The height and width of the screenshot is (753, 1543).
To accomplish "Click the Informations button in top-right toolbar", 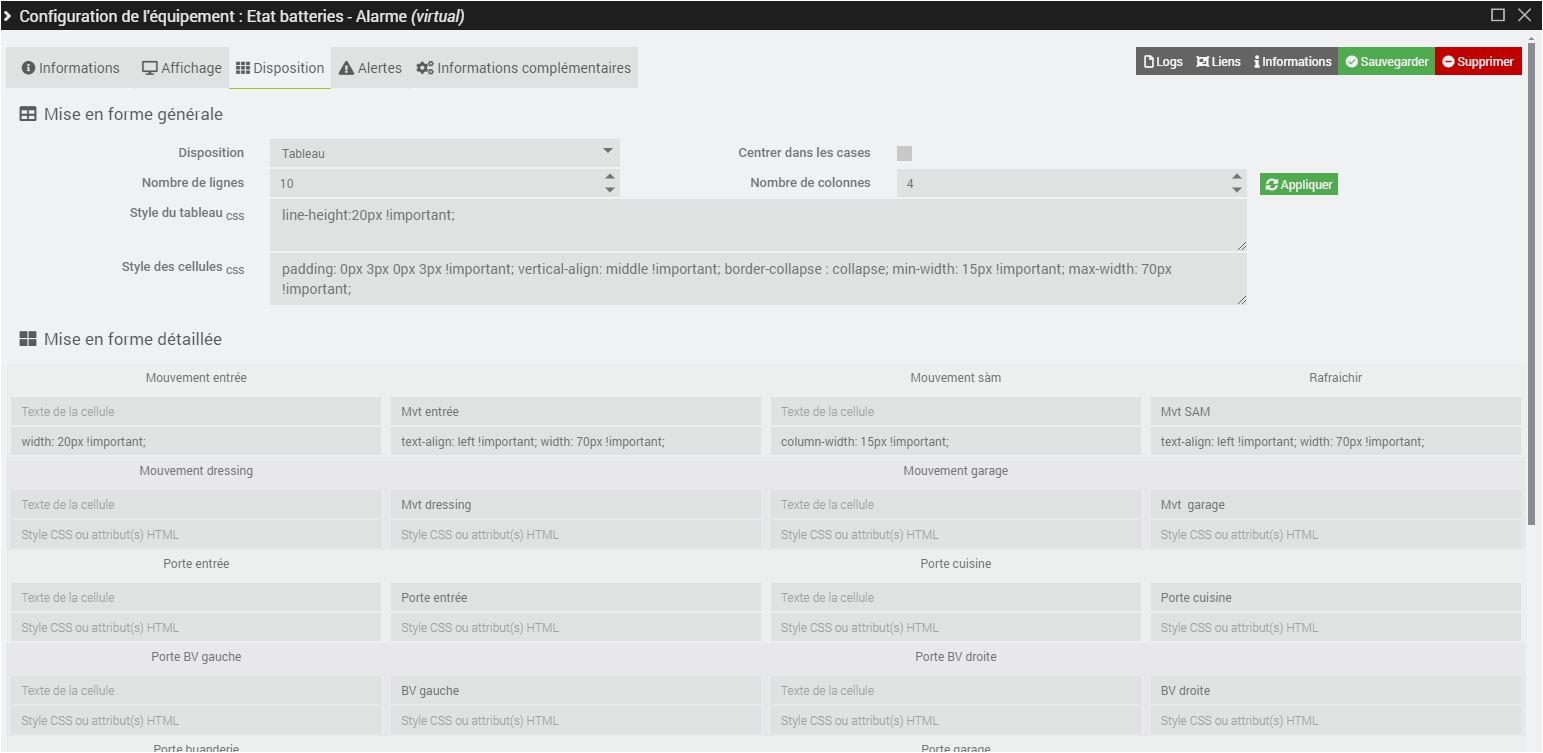I will (1292, 62).
